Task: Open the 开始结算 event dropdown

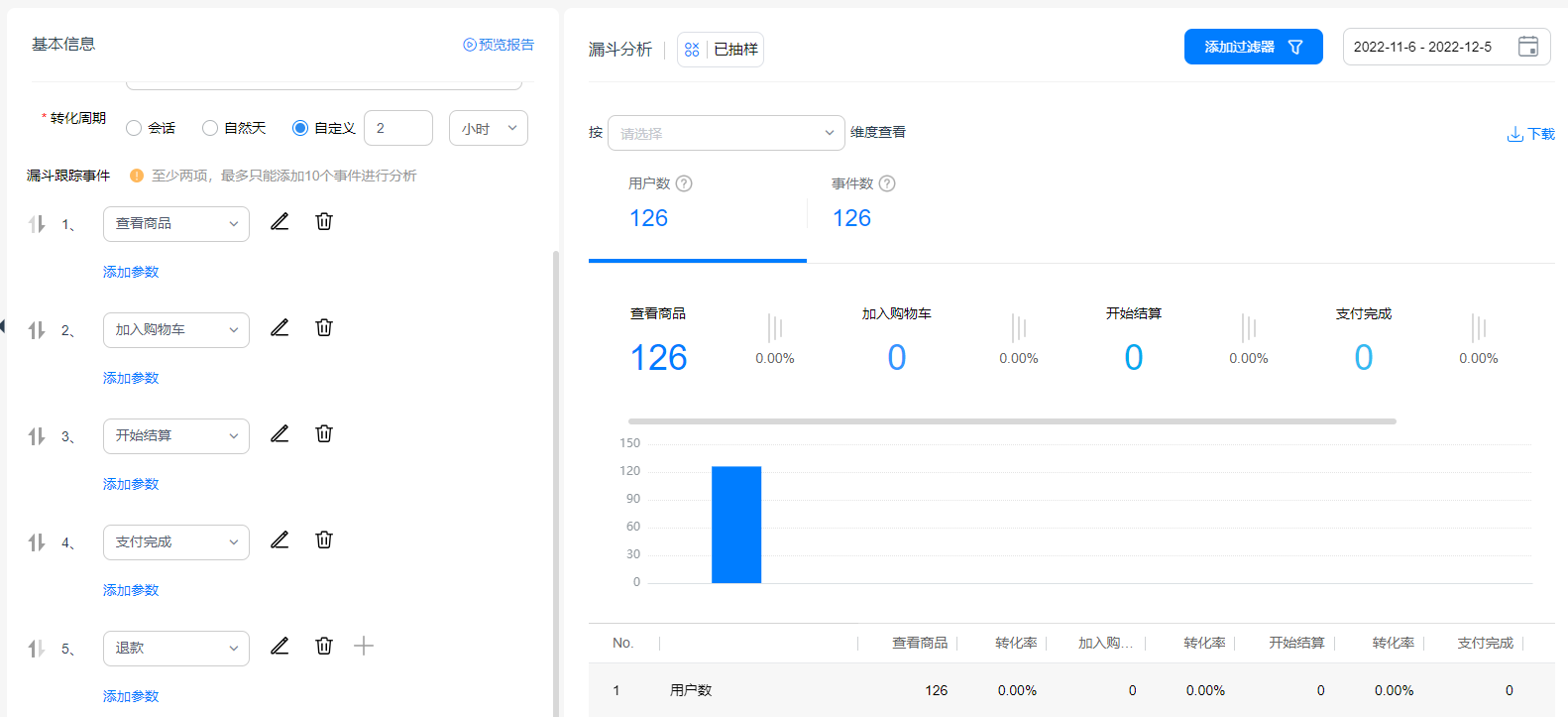Action: coord(176,436)
